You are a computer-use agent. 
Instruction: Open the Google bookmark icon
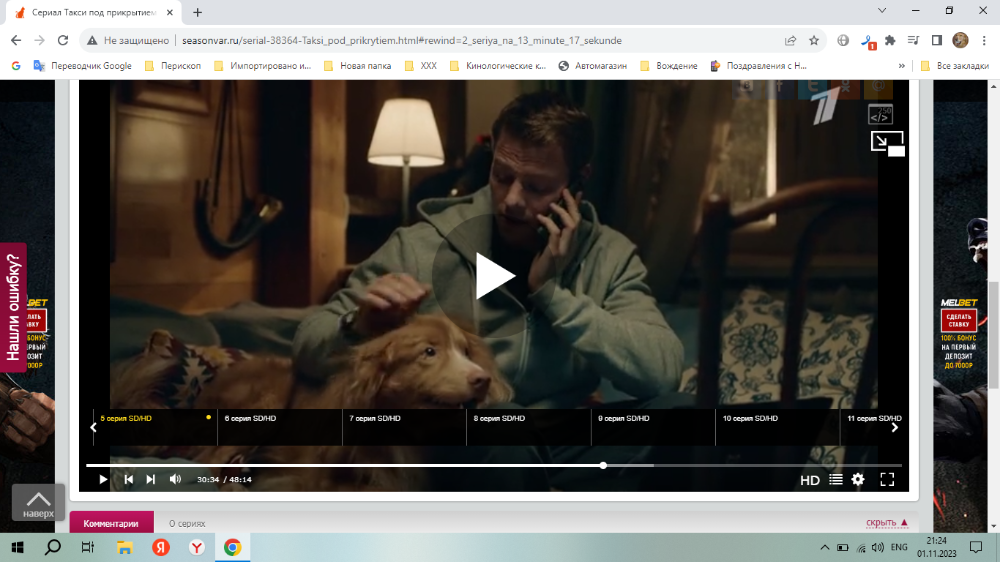click(x=16, y=66)
